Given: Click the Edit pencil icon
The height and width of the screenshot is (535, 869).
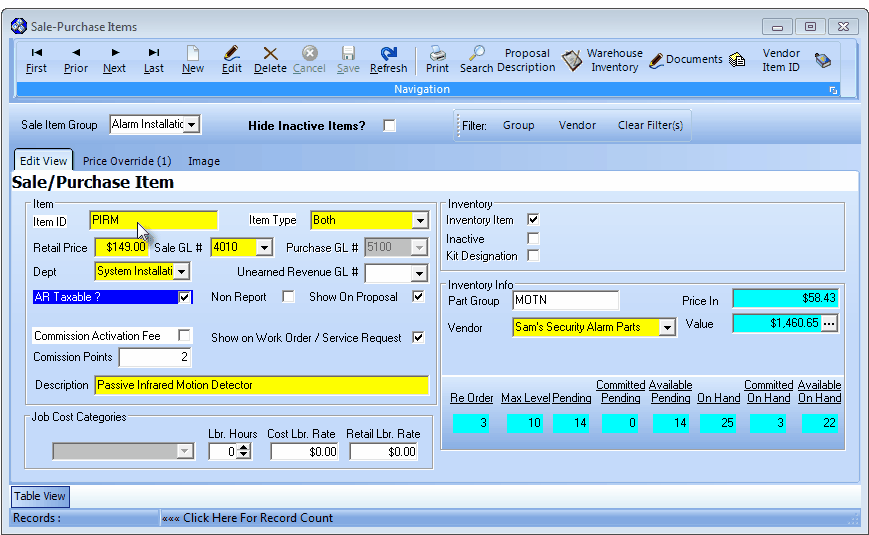Looking at the screenshot, I should pos(232,53).
